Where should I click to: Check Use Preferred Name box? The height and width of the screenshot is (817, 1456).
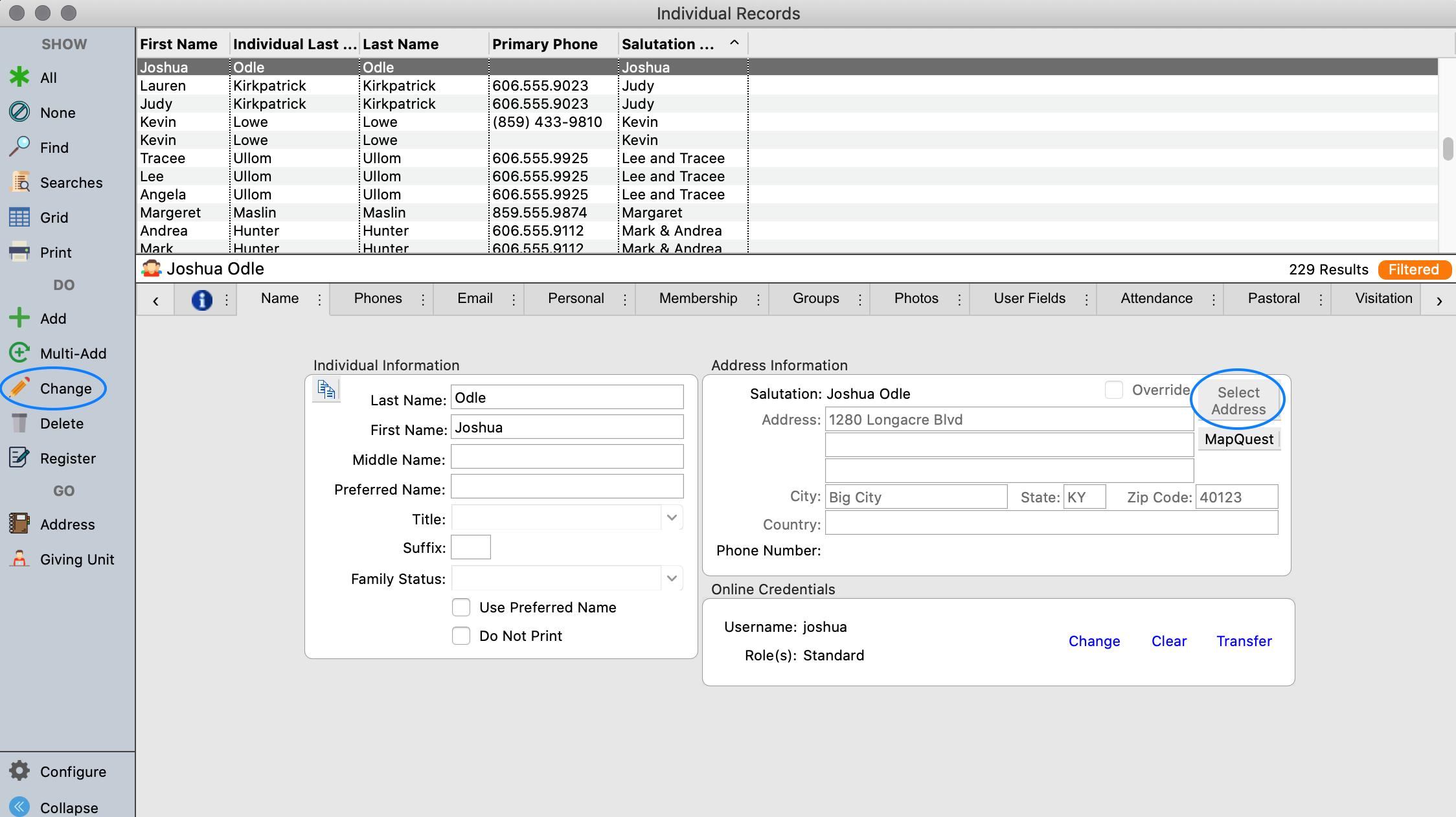(x=461, y=607)
